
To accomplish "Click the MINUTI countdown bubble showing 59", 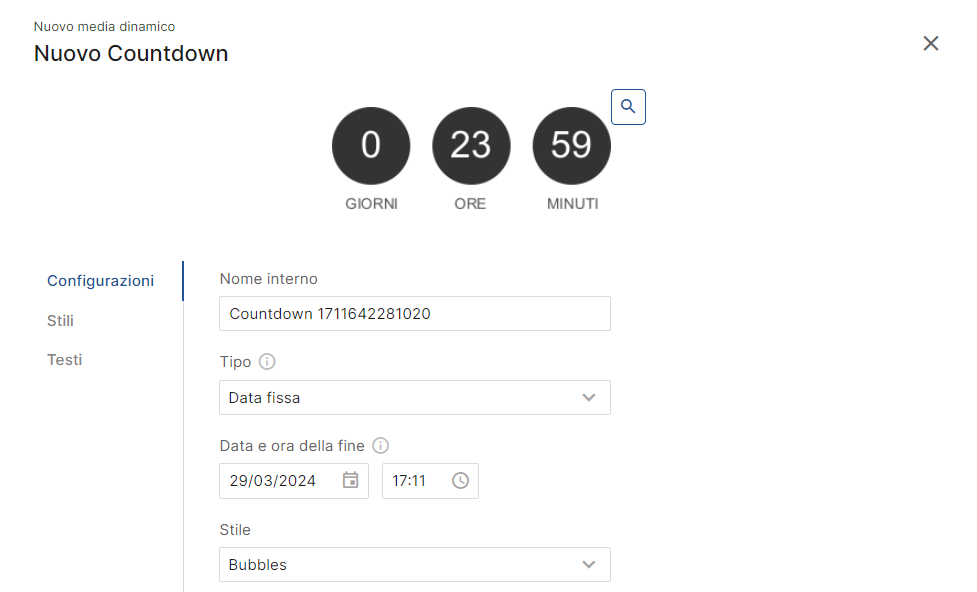I will pos(571,146).
